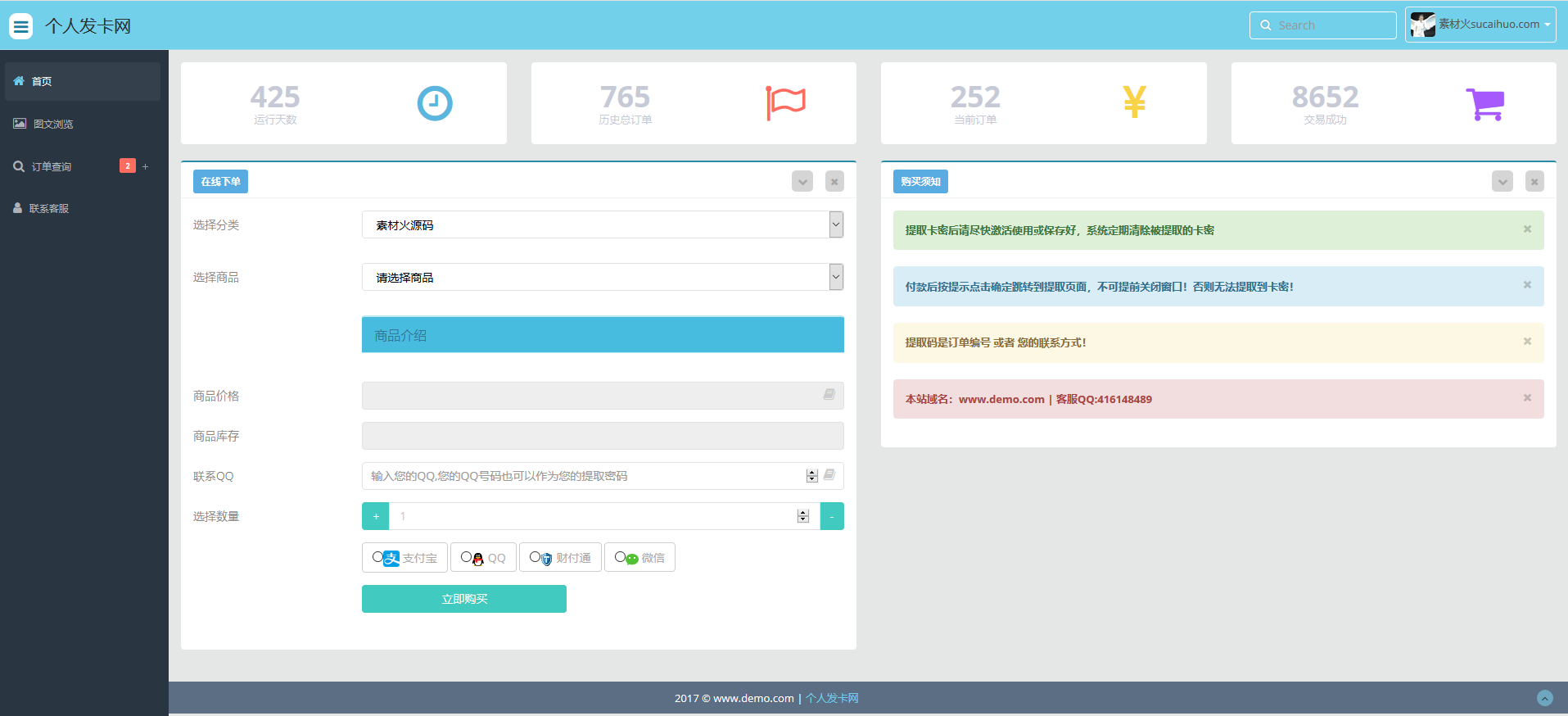Close the 在线下单 panel
This screenshot has height=716, width=1568.
tap(834, 181)
